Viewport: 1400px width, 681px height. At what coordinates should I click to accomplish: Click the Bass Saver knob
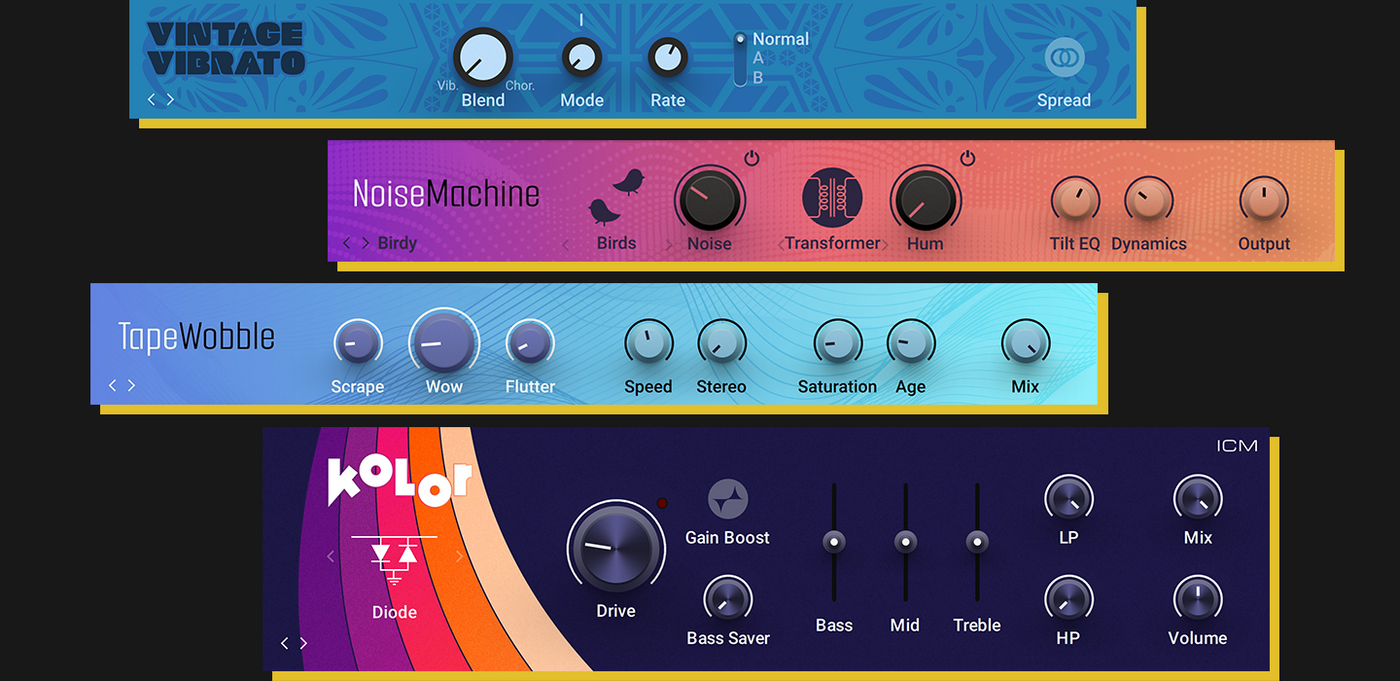pyautogui.click(x=727, y=598)
